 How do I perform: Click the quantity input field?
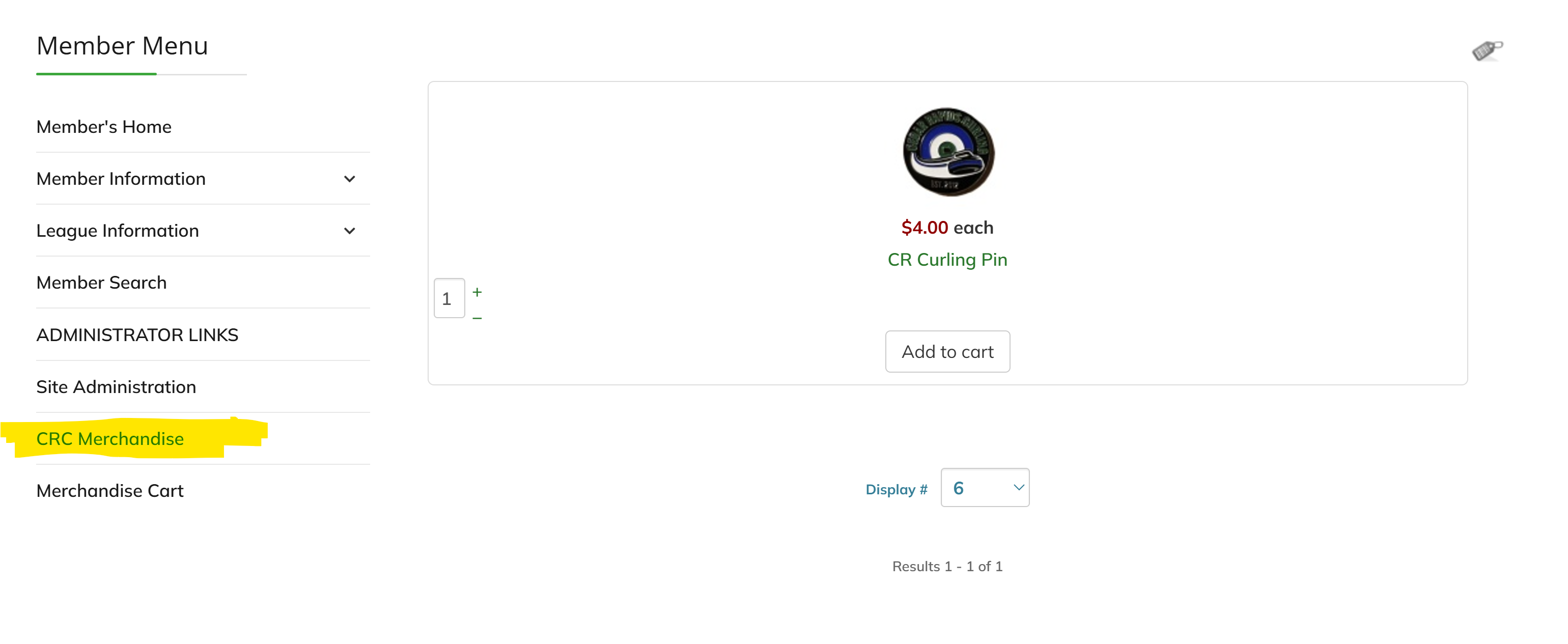click(x=449, y=298)
